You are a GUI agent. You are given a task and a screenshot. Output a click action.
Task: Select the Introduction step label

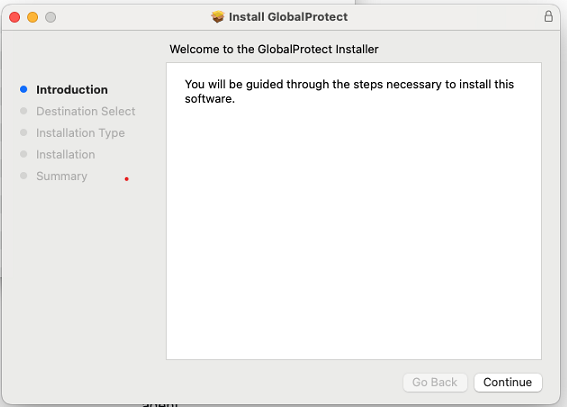(x=72, y=90)
